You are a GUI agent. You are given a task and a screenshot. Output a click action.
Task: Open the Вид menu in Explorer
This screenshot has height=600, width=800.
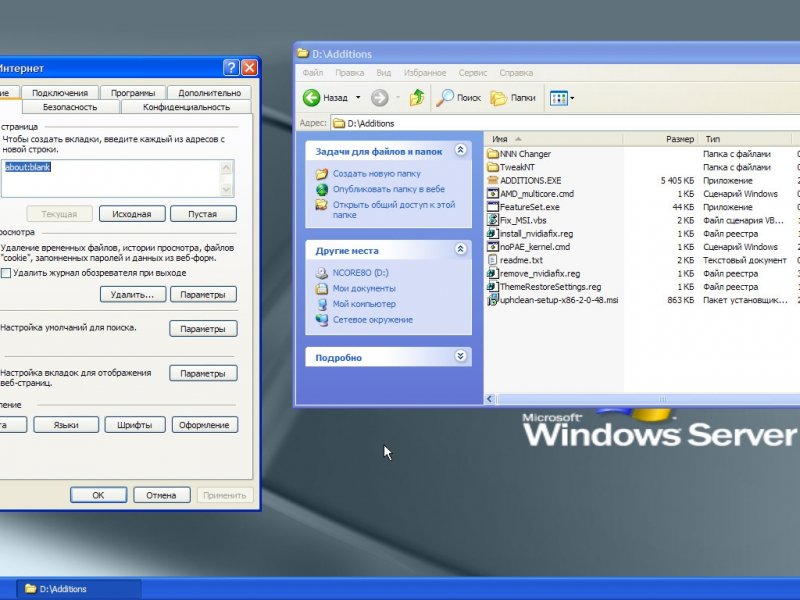coord(384,73)
